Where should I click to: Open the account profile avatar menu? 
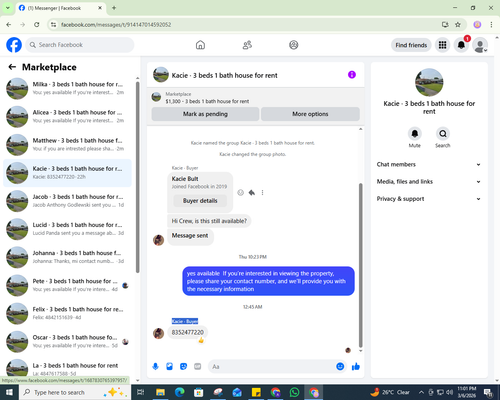[480, 45]
